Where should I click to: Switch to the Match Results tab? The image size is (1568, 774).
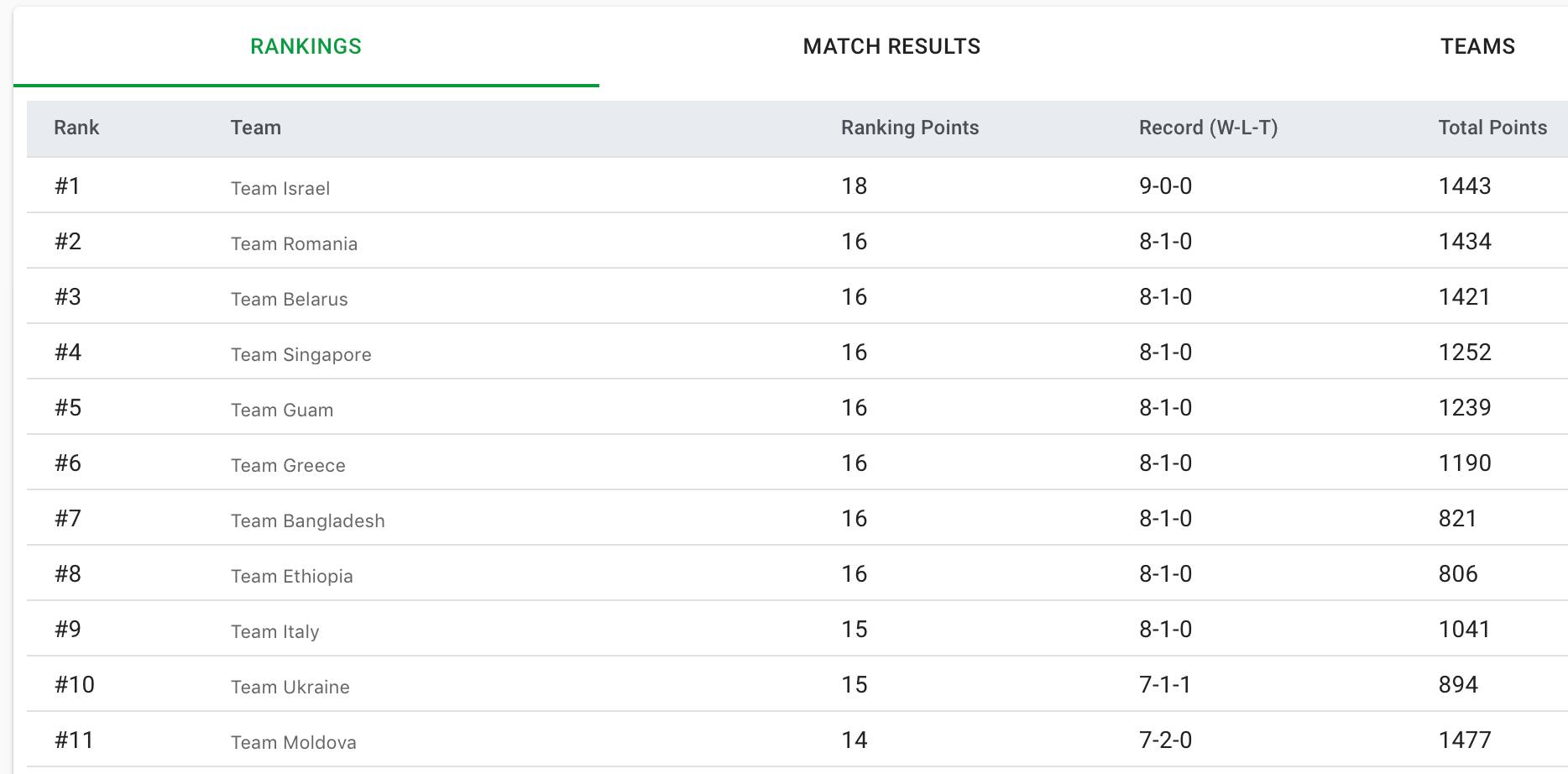click(x=891, y=46)
